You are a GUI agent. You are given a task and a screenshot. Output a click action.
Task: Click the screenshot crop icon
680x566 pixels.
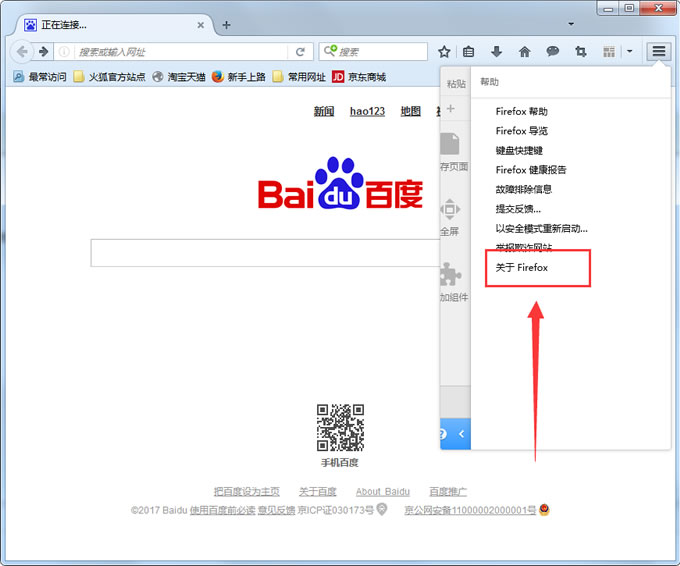click(x=581, y=52)
